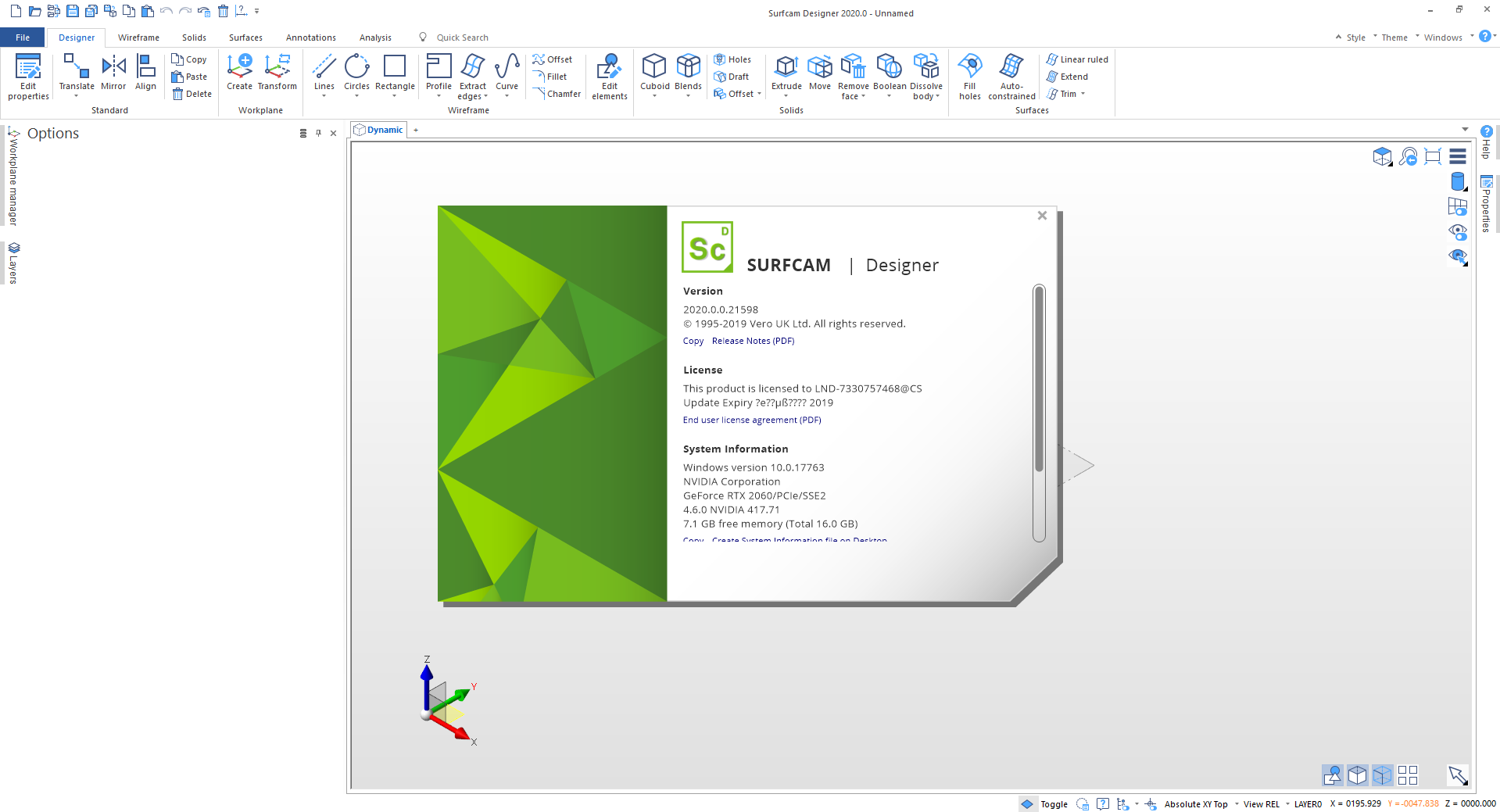Pin the Options panel

[318, 133]
